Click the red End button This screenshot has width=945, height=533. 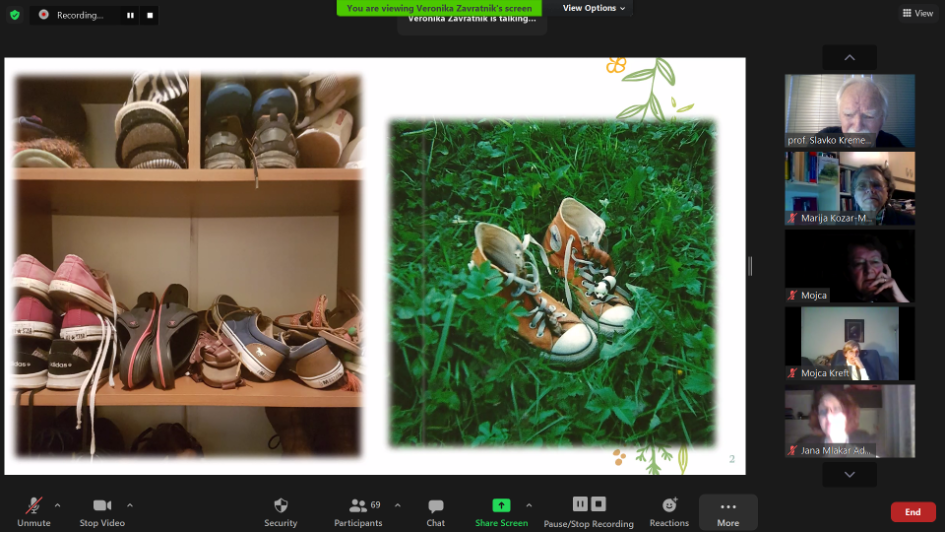[912, 512]
